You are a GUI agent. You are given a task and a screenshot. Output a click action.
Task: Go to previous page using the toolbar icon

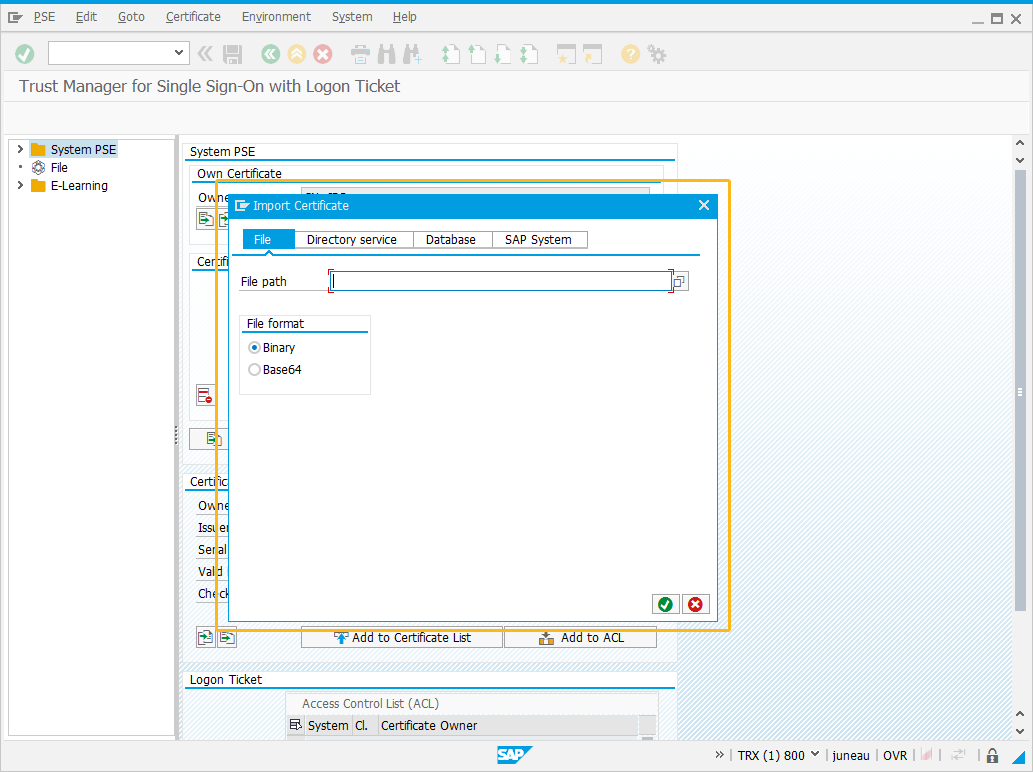pyautogui.click(x=477, y=54)
